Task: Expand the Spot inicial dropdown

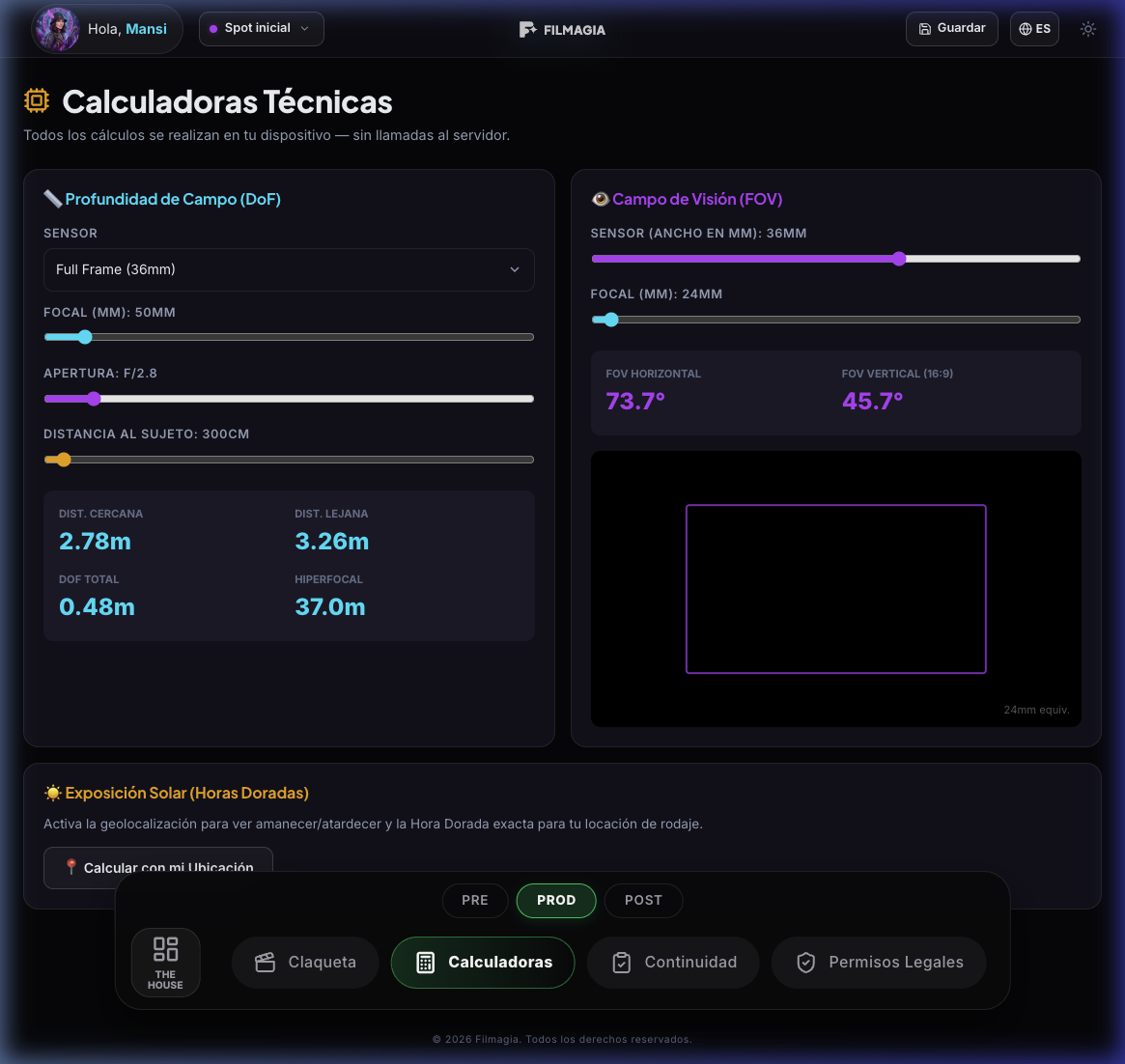Action: (x=261, y=29)
